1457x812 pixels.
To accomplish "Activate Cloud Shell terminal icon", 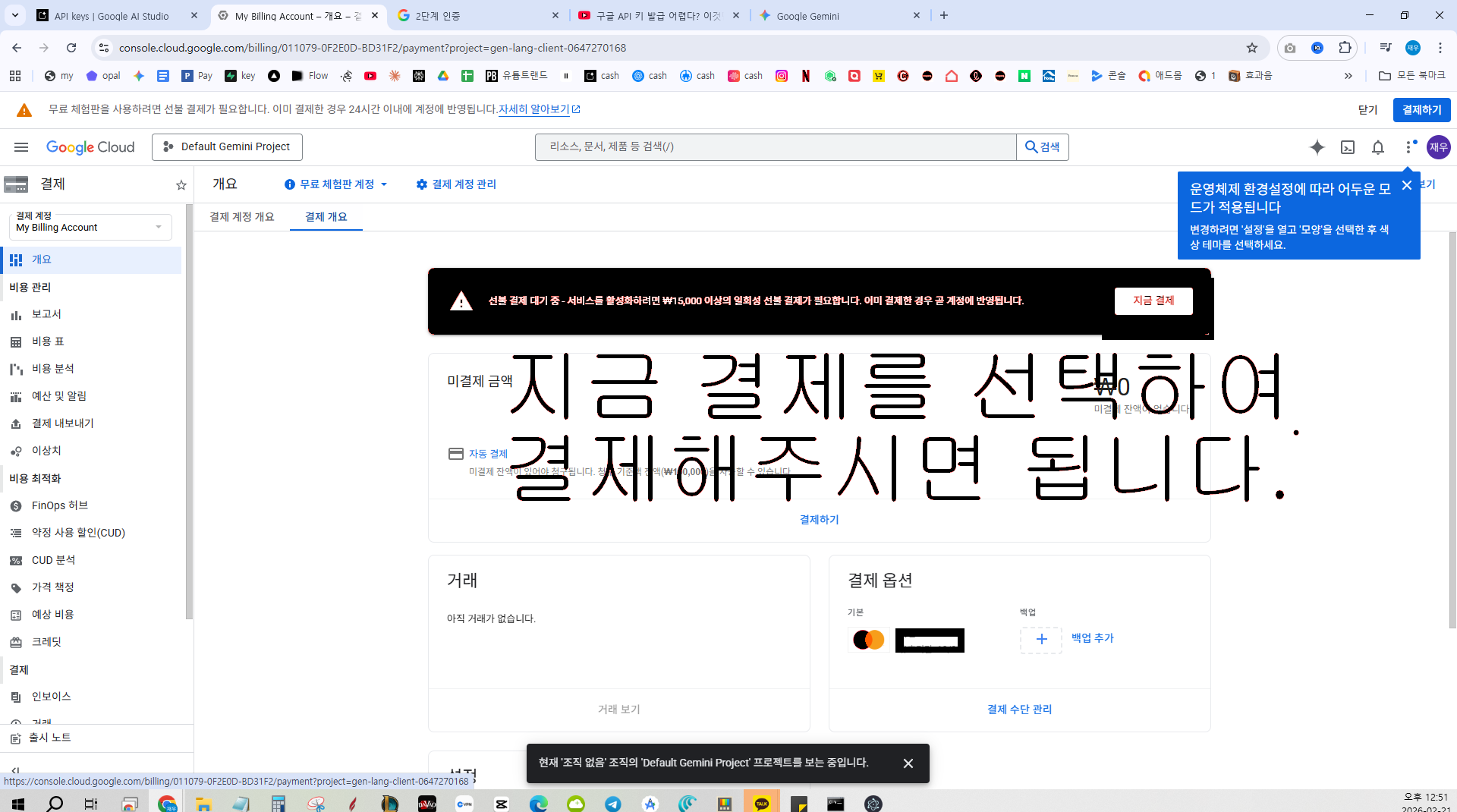I will 1348,147.
